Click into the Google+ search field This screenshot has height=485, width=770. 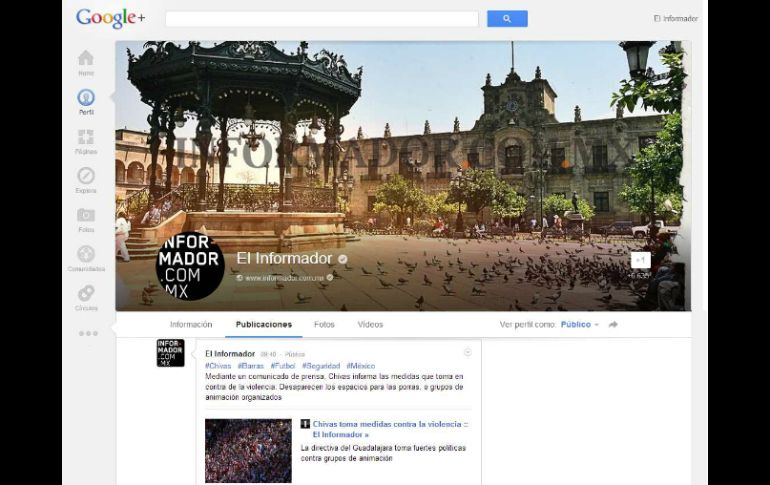(x=321, y=19)
